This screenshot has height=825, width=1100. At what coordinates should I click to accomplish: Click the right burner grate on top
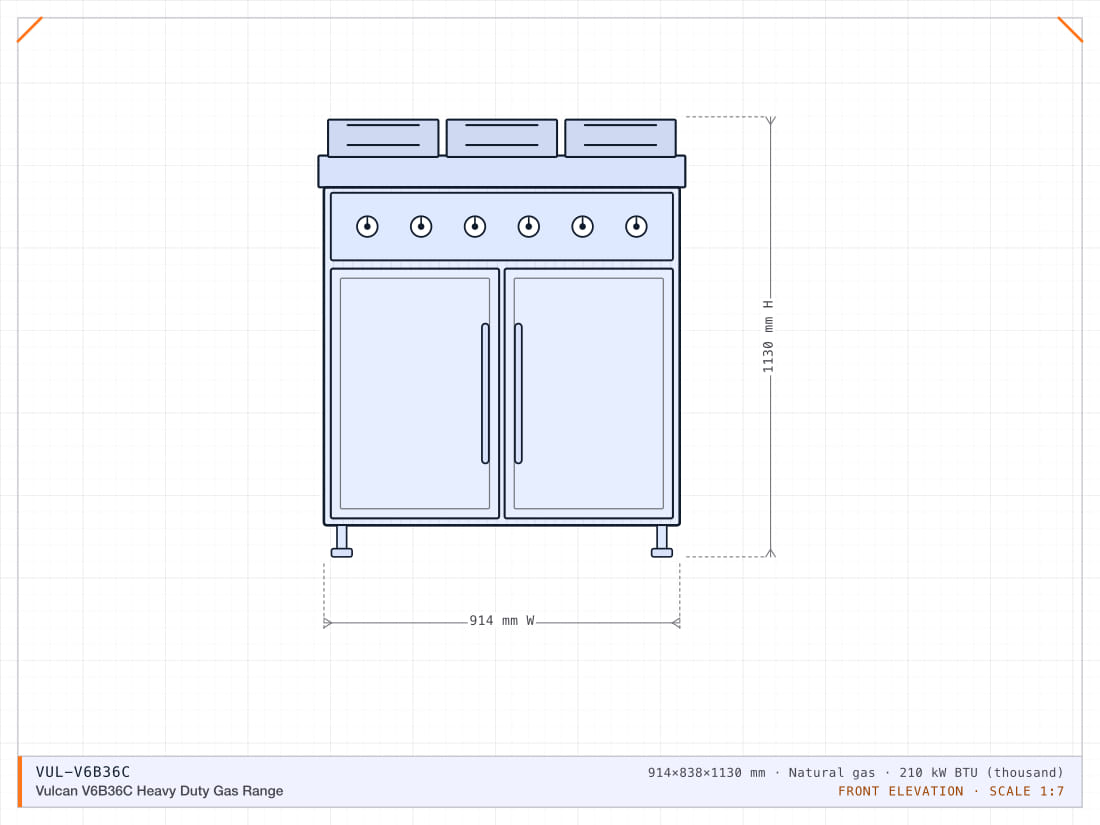621,138
